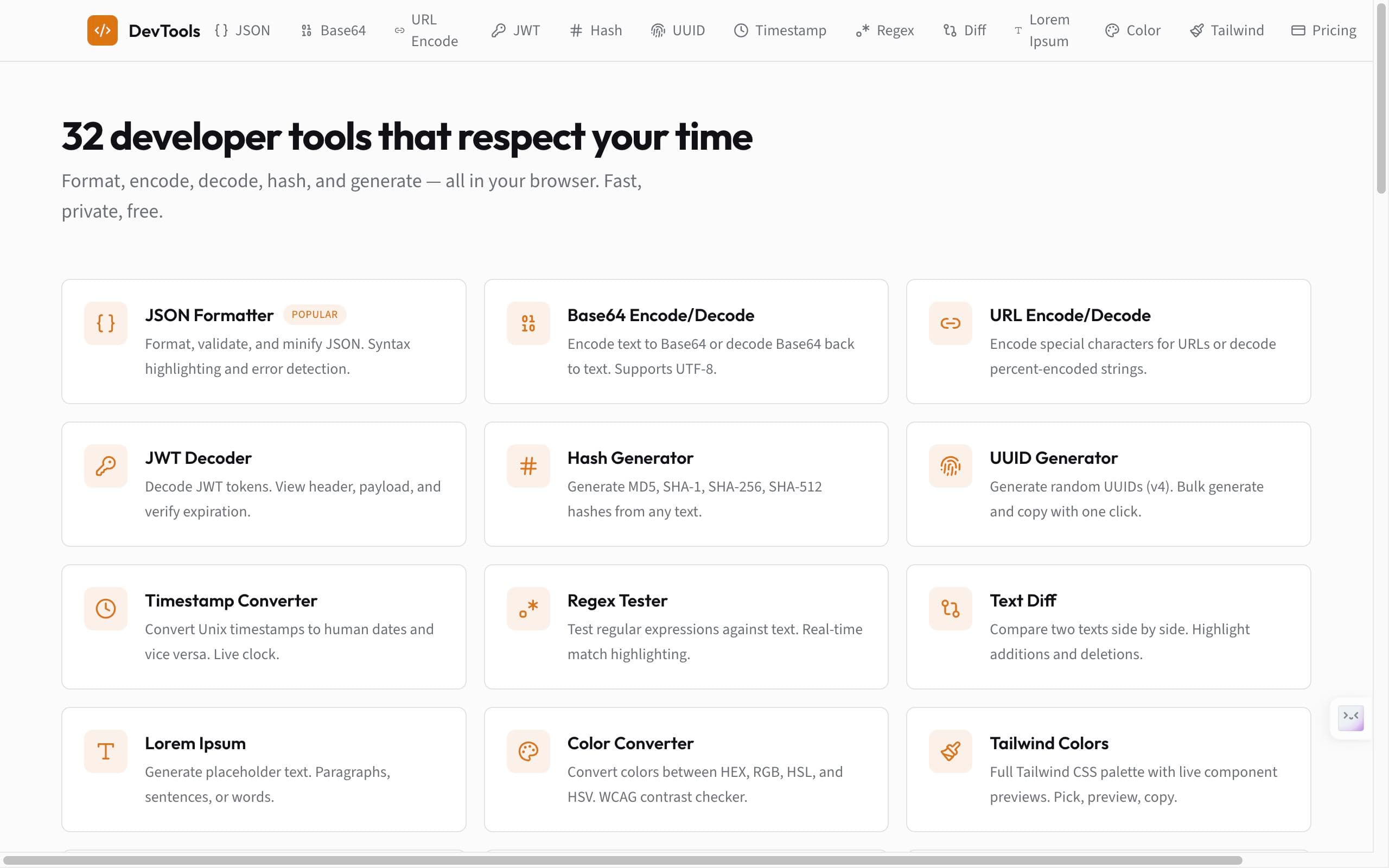
Task: Click the 'Format, encode, decode' subtitle text
Action: pyautogui.click(x=351, y=196)
